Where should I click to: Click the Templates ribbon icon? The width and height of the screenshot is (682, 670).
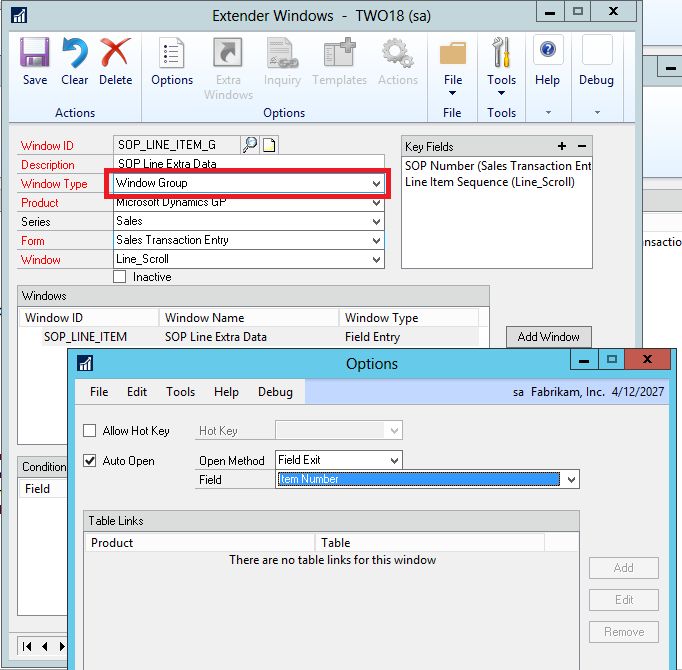[340, 53]
